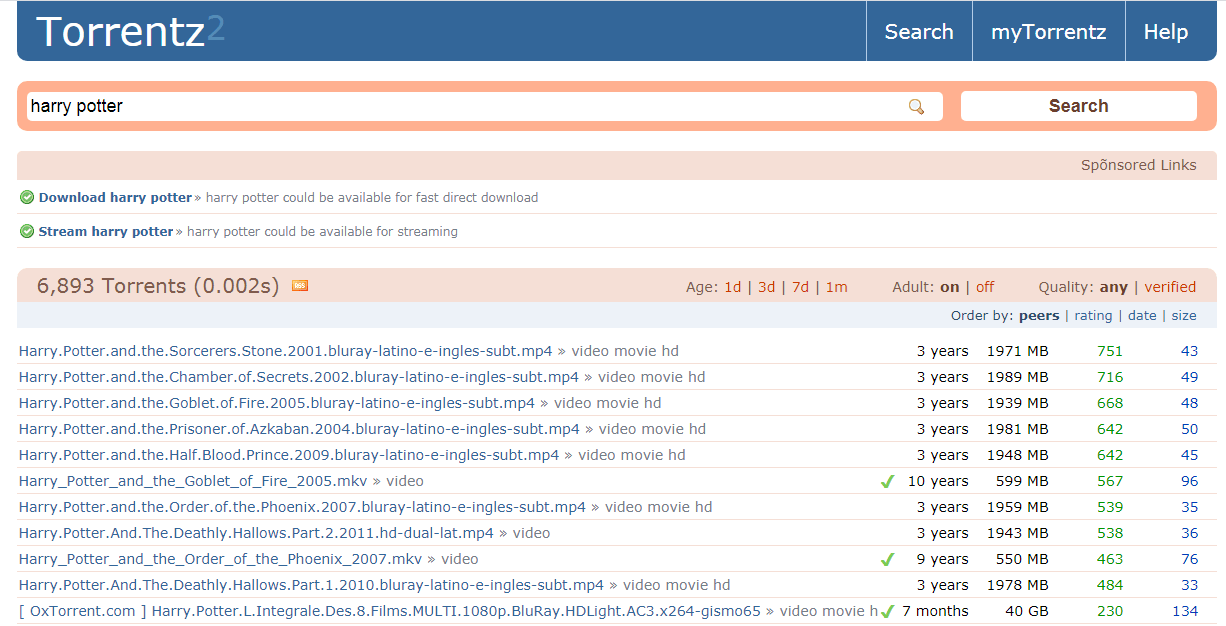Click green check icon beside Download harry potter
The width and height of the screenshot is (1226, 626).
27,198
